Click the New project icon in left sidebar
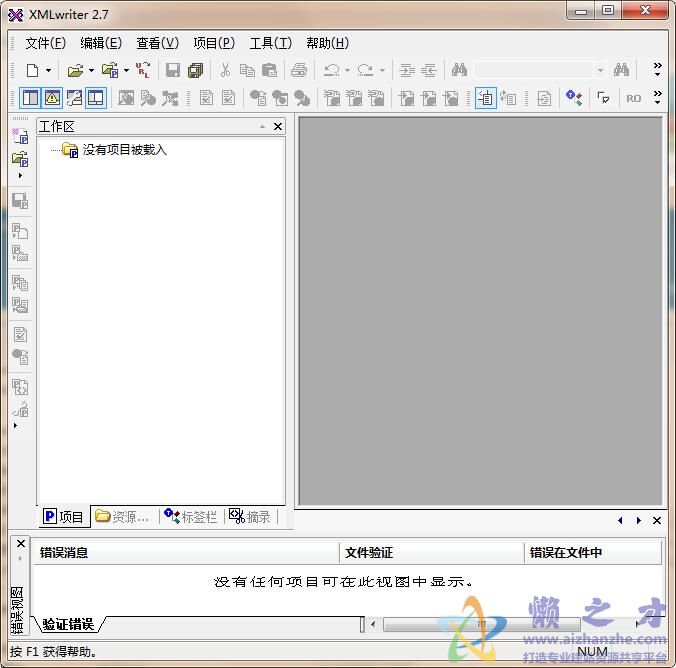676x668 pixels. [x=20, y=136]
